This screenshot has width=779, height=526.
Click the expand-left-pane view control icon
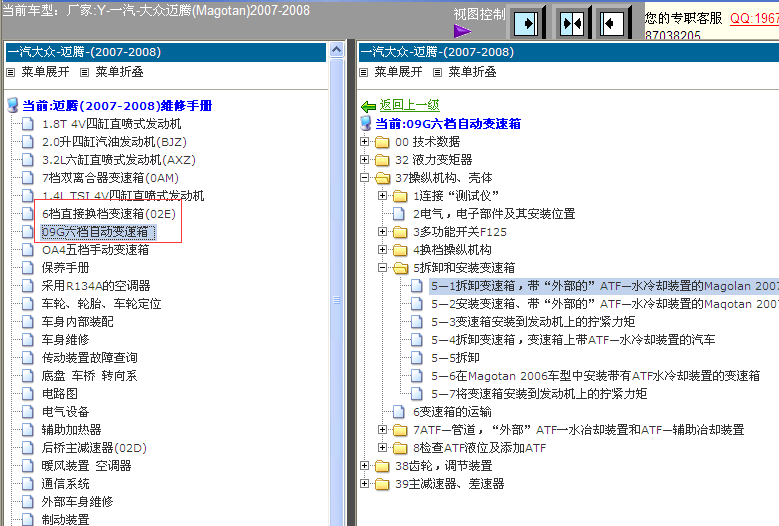(x=611, y=23)
